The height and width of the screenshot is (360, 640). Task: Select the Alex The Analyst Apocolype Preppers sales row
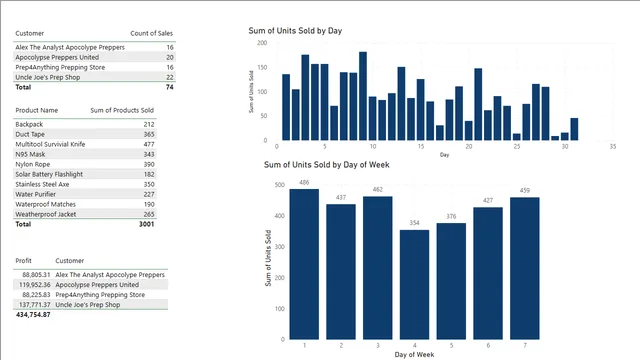tap(94, 47)
